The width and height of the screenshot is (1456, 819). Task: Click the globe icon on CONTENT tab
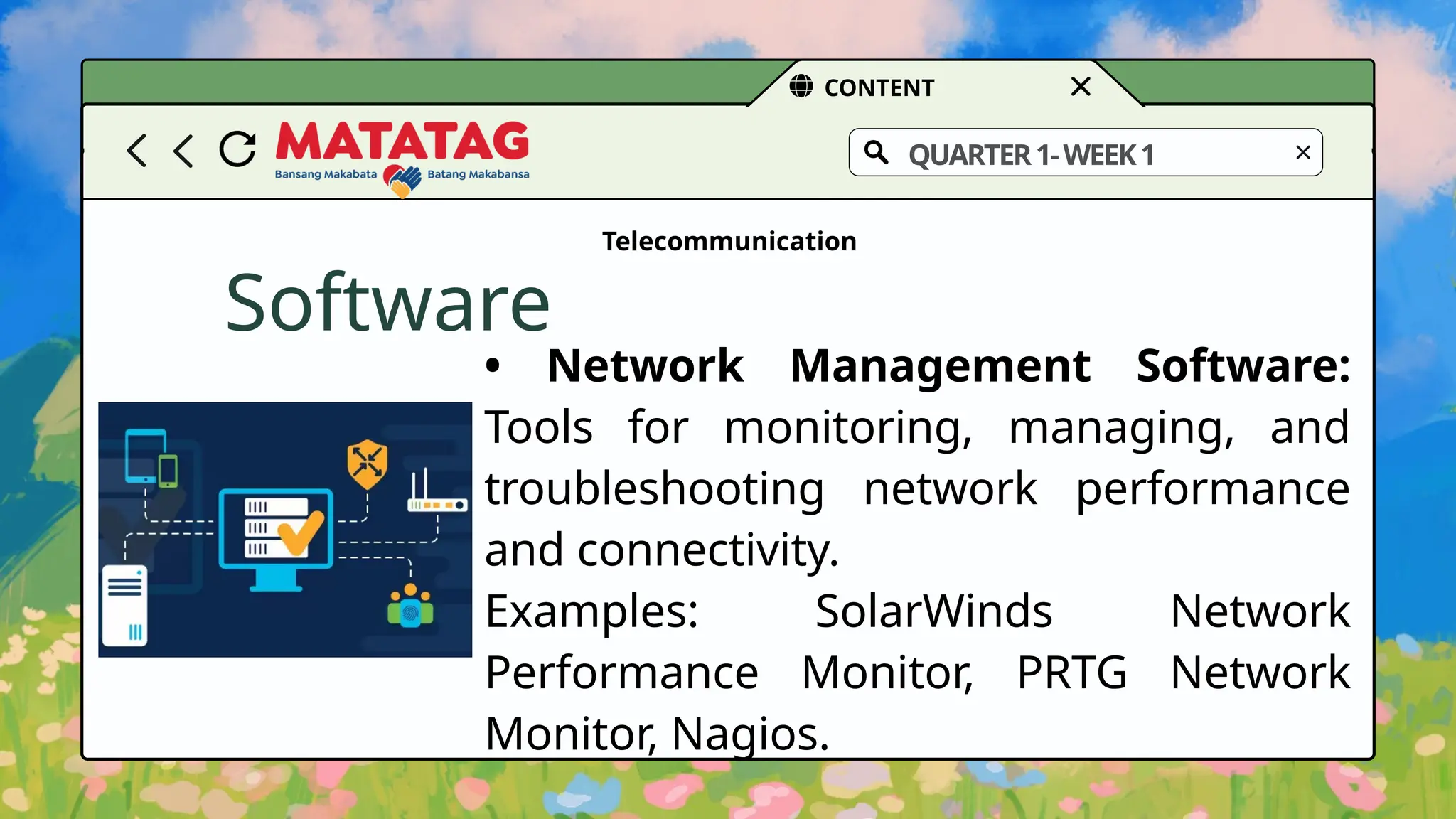pos(801,86)
